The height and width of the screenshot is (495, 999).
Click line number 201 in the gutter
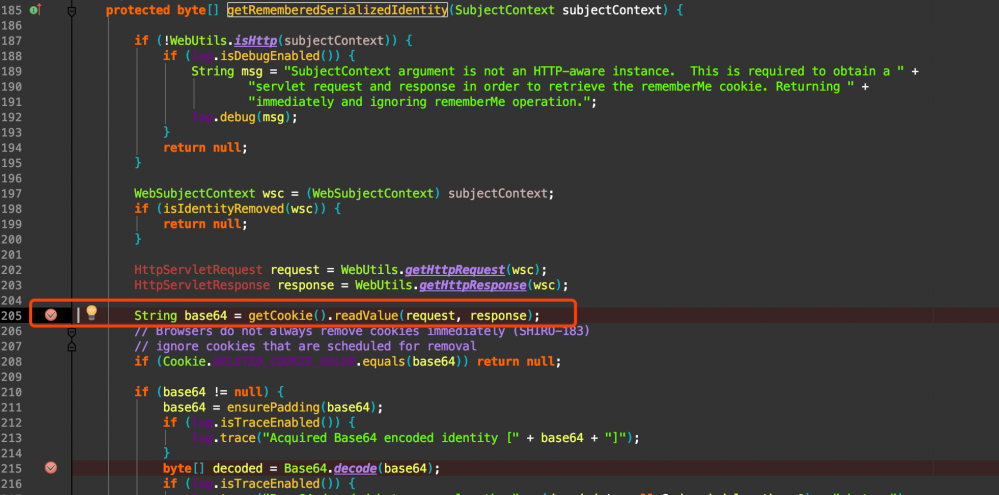click(x=11, y=254)
